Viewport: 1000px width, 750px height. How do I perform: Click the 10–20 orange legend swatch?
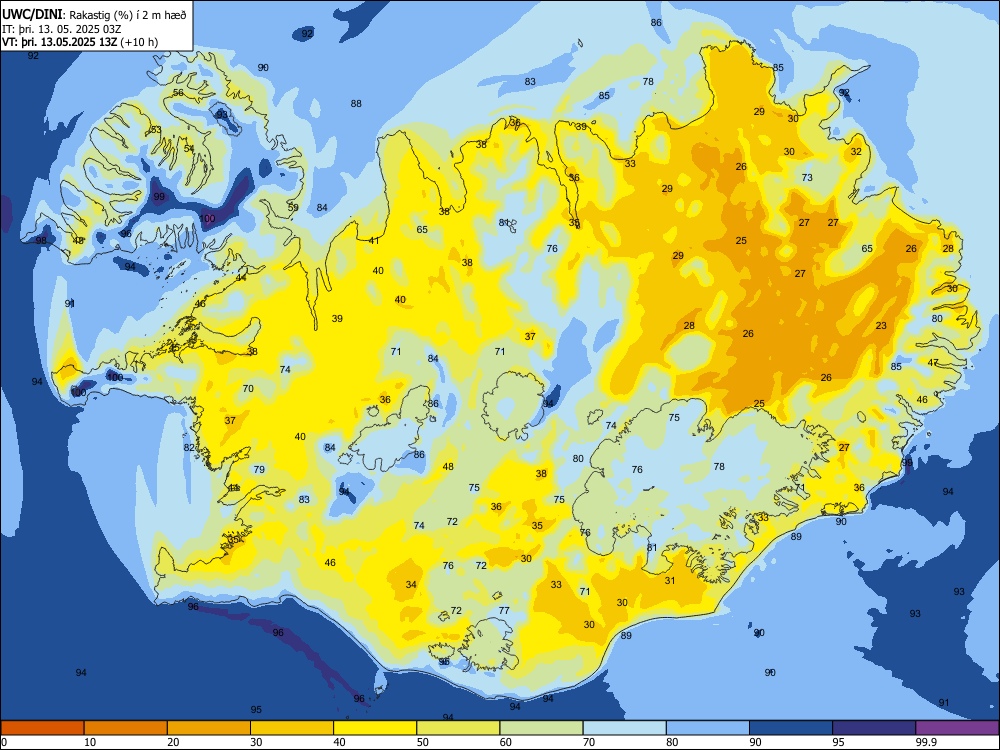[126, 728]
